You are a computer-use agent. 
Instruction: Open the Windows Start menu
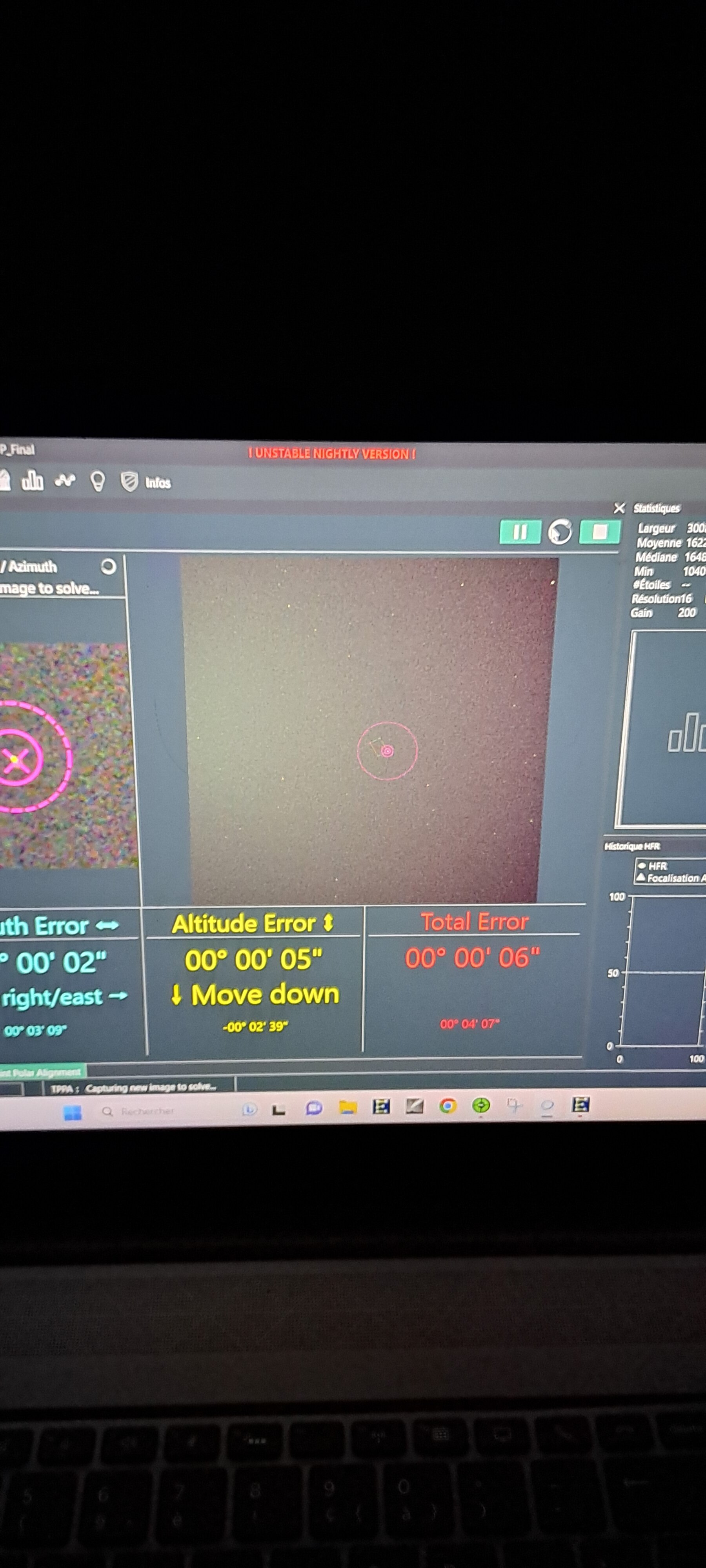(x=73, y=1112)
